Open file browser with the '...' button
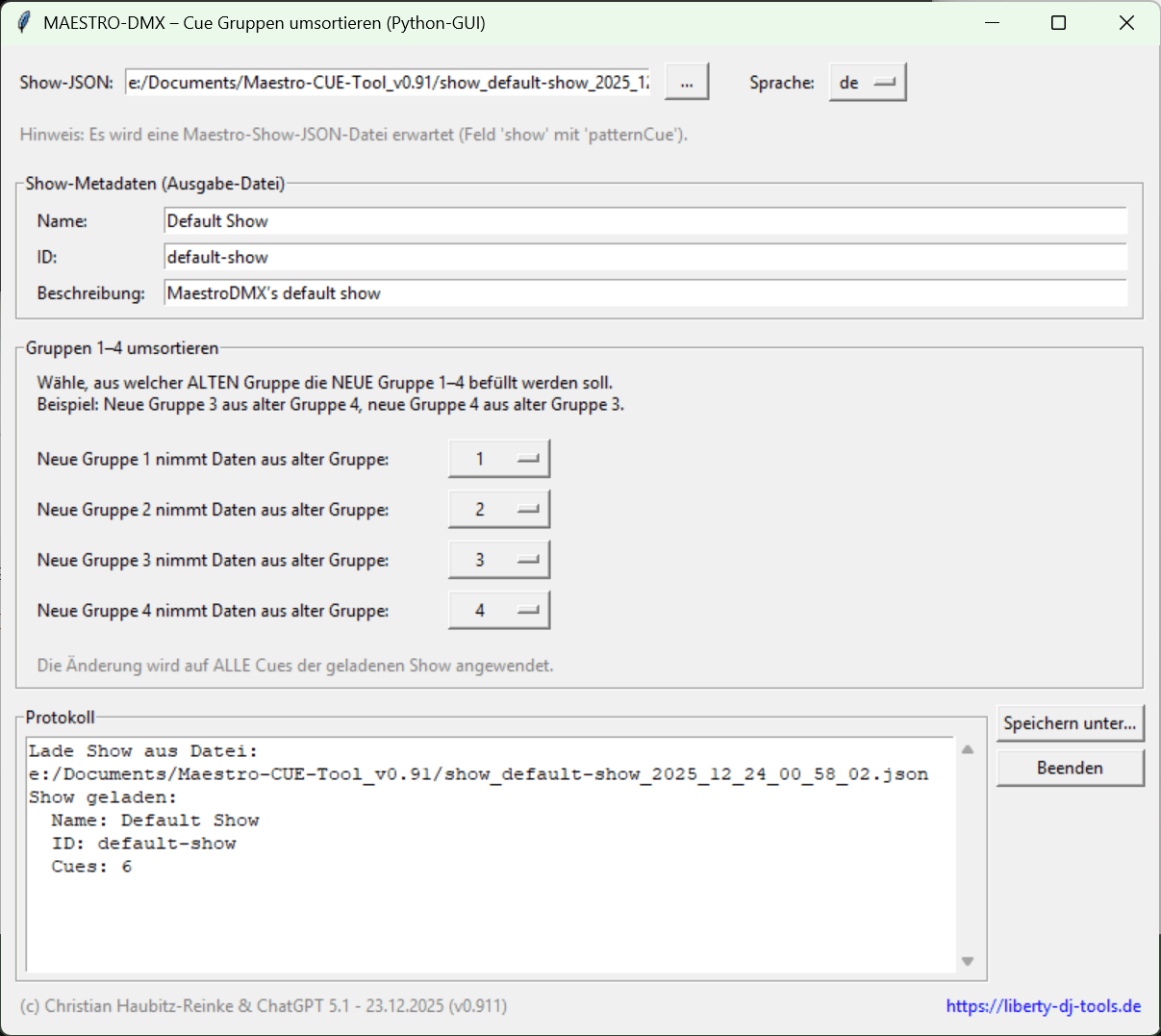Screen dimensions: 1161x1036 (x=686, y=83)
